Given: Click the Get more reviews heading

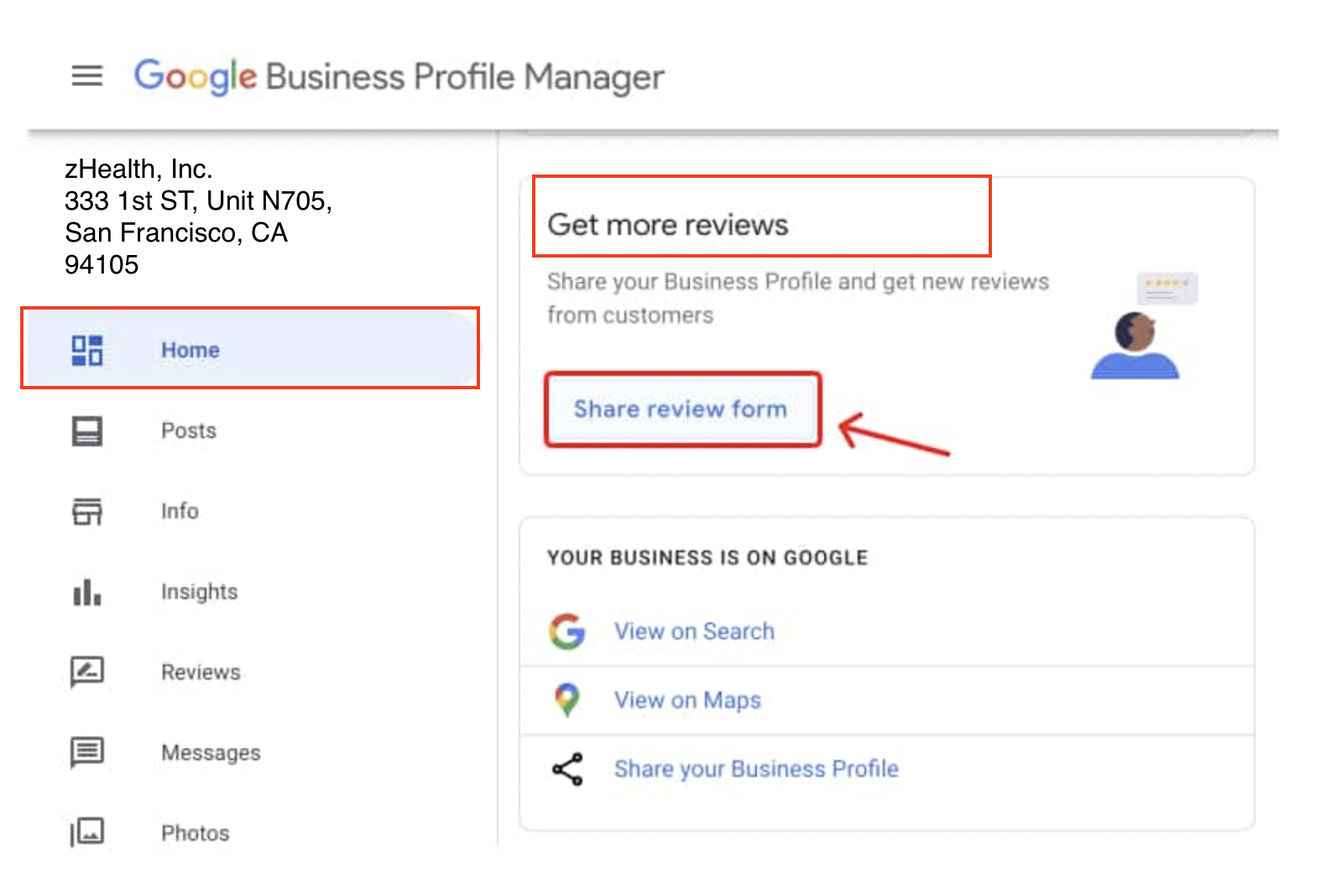Looking at the screenshot, I should (668, 225).
